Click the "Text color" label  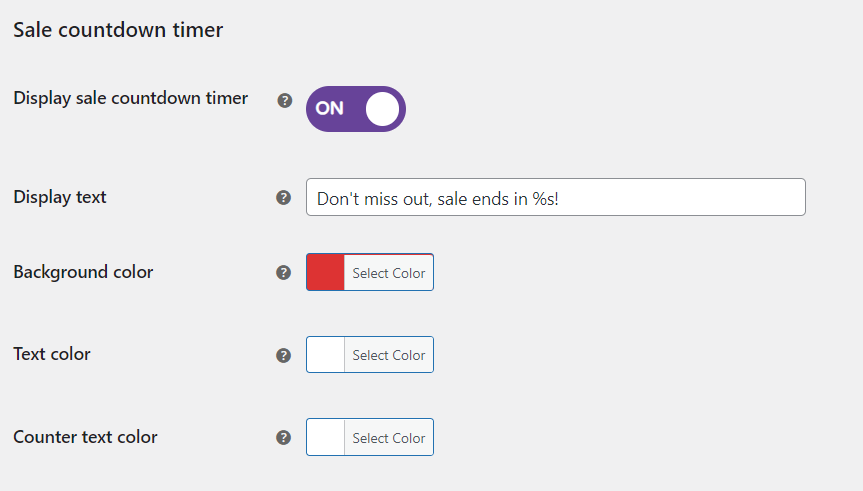52,354
